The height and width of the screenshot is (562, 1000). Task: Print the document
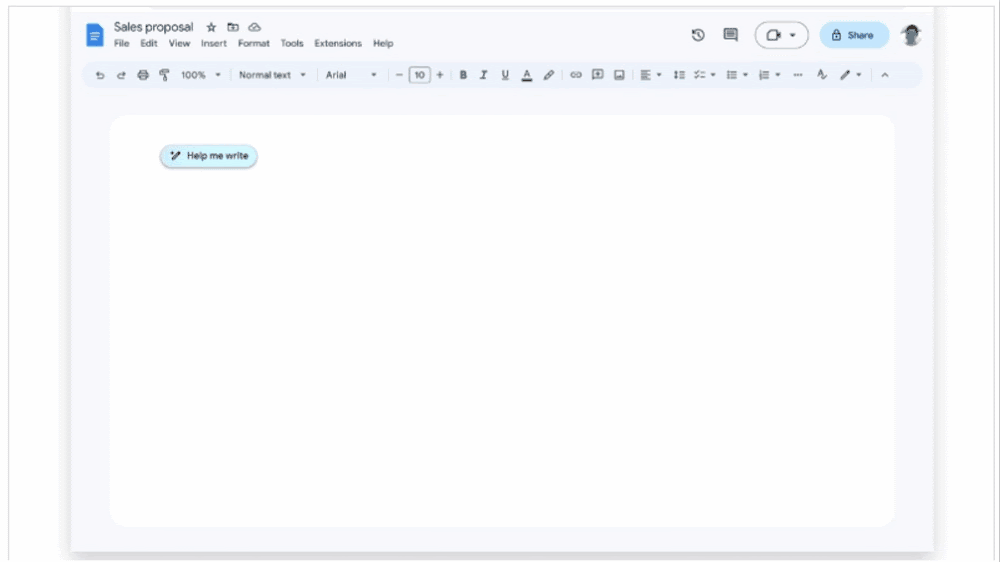pos(143,75)
